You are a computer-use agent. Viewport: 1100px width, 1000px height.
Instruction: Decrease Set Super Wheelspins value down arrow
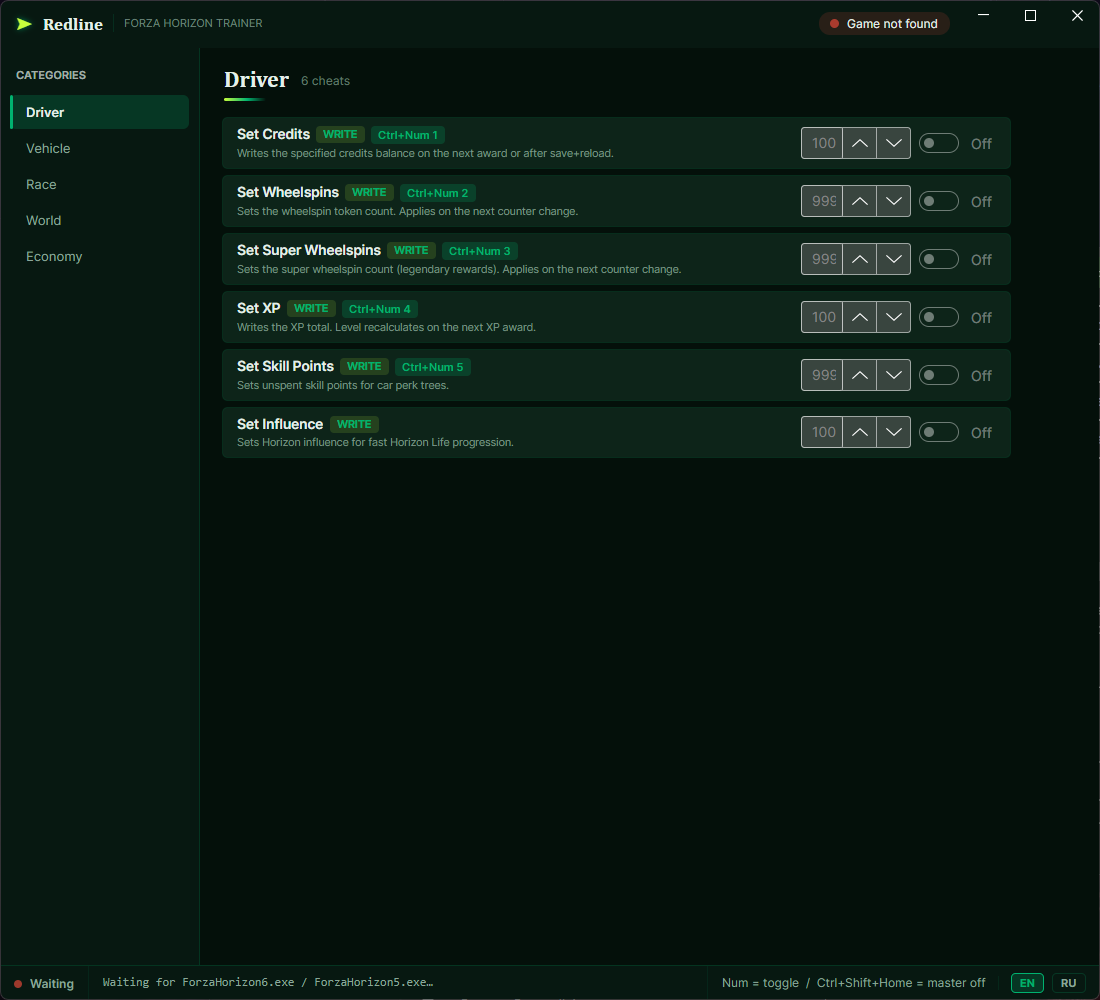coord(893,259)
